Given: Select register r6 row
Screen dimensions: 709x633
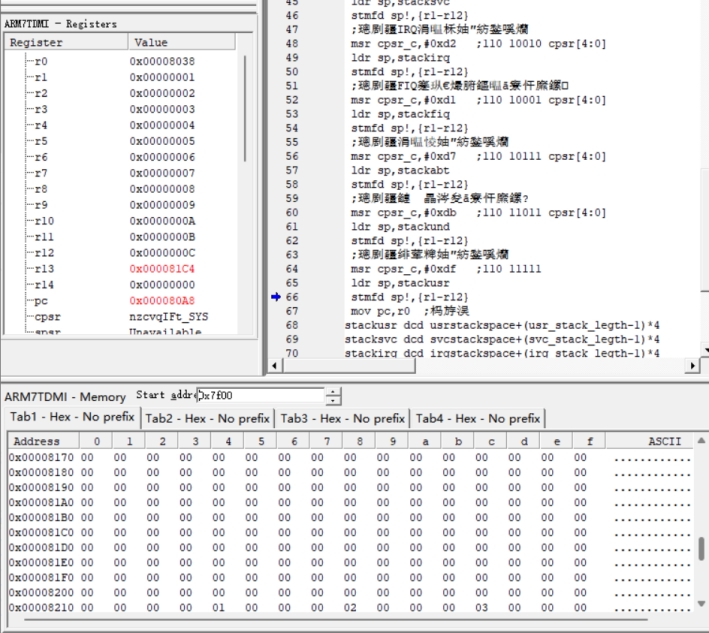Looking at the screenshot, I should [121, 157].
